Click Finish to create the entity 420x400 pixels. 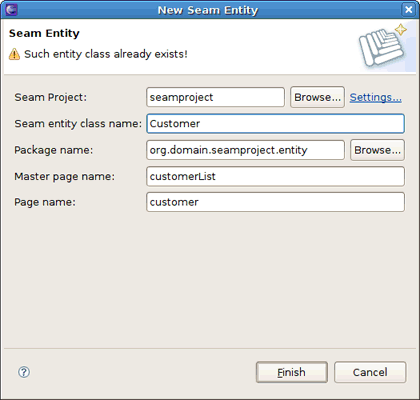[x=292, y=372]
